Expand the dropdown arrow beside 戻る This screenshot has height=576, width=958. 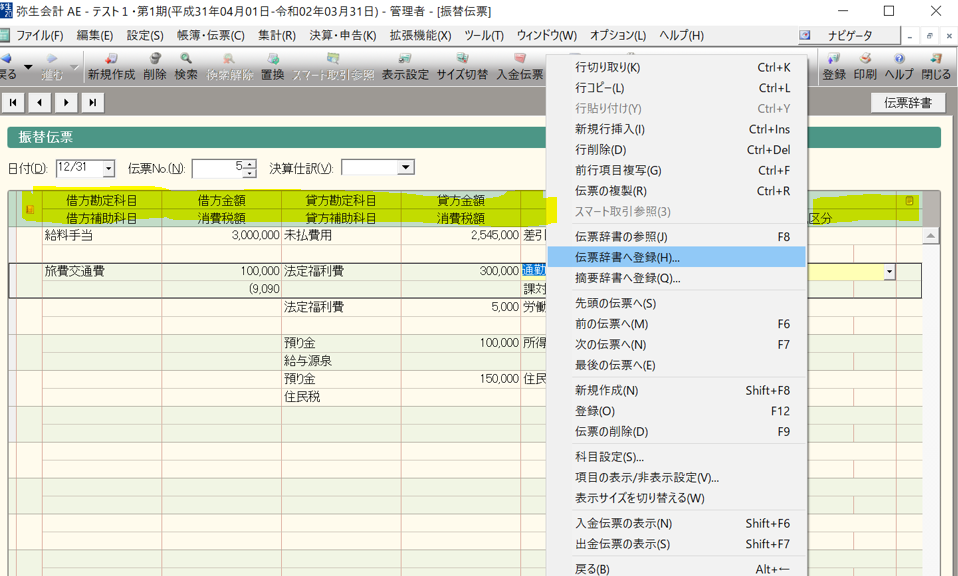pos(28,67)
